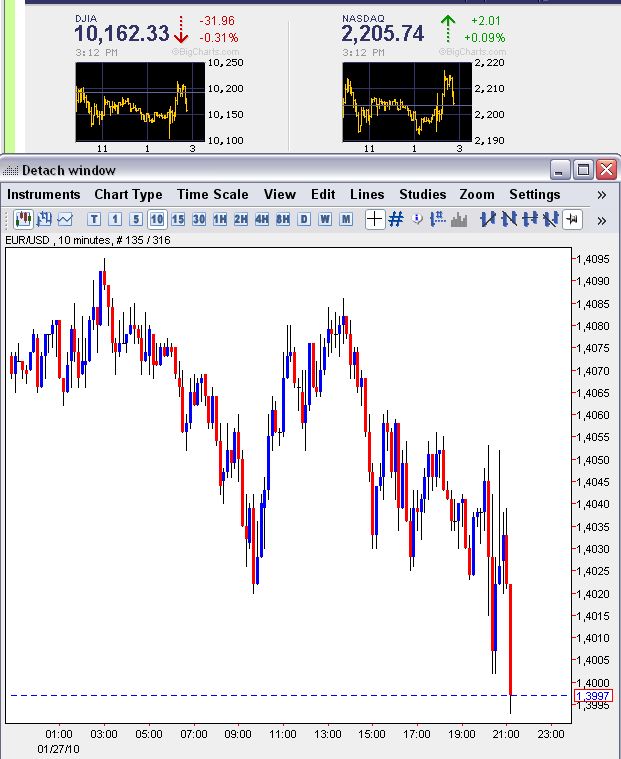This screenshot has height=759, width=621.
Task: Click the toolbar drag handle grip
Action: (x=7, y=220)
